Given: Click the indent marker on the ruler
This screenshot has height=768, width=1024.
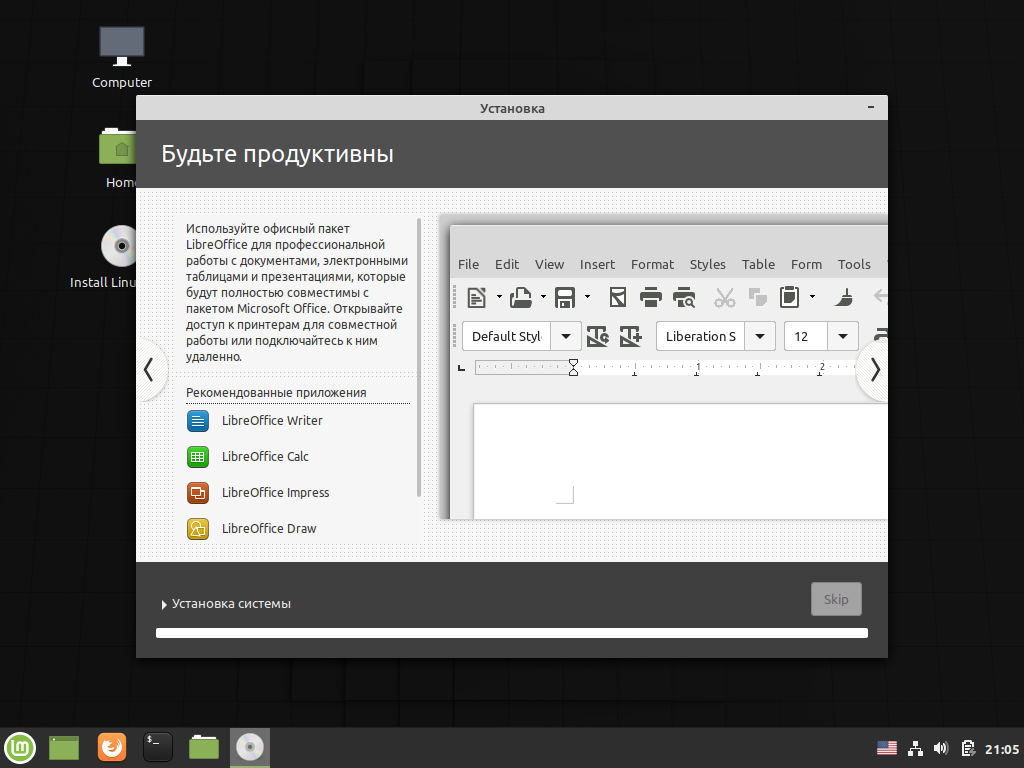Looking at the screenshot, I should pyautogui.click(x=573, y=367).
